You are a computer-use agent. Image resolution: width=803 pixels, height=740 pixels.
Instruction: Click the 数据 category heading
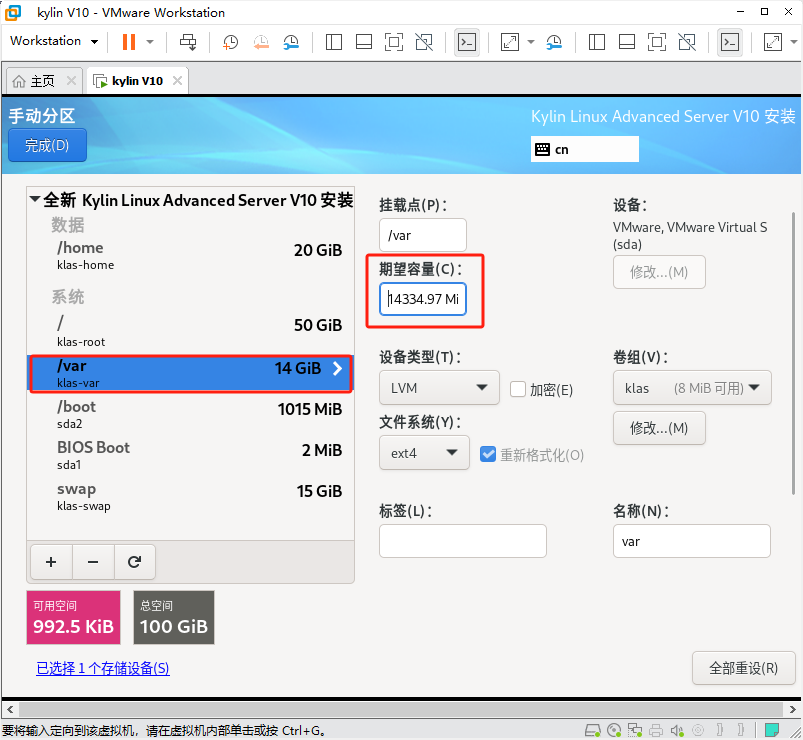[68, 225]
